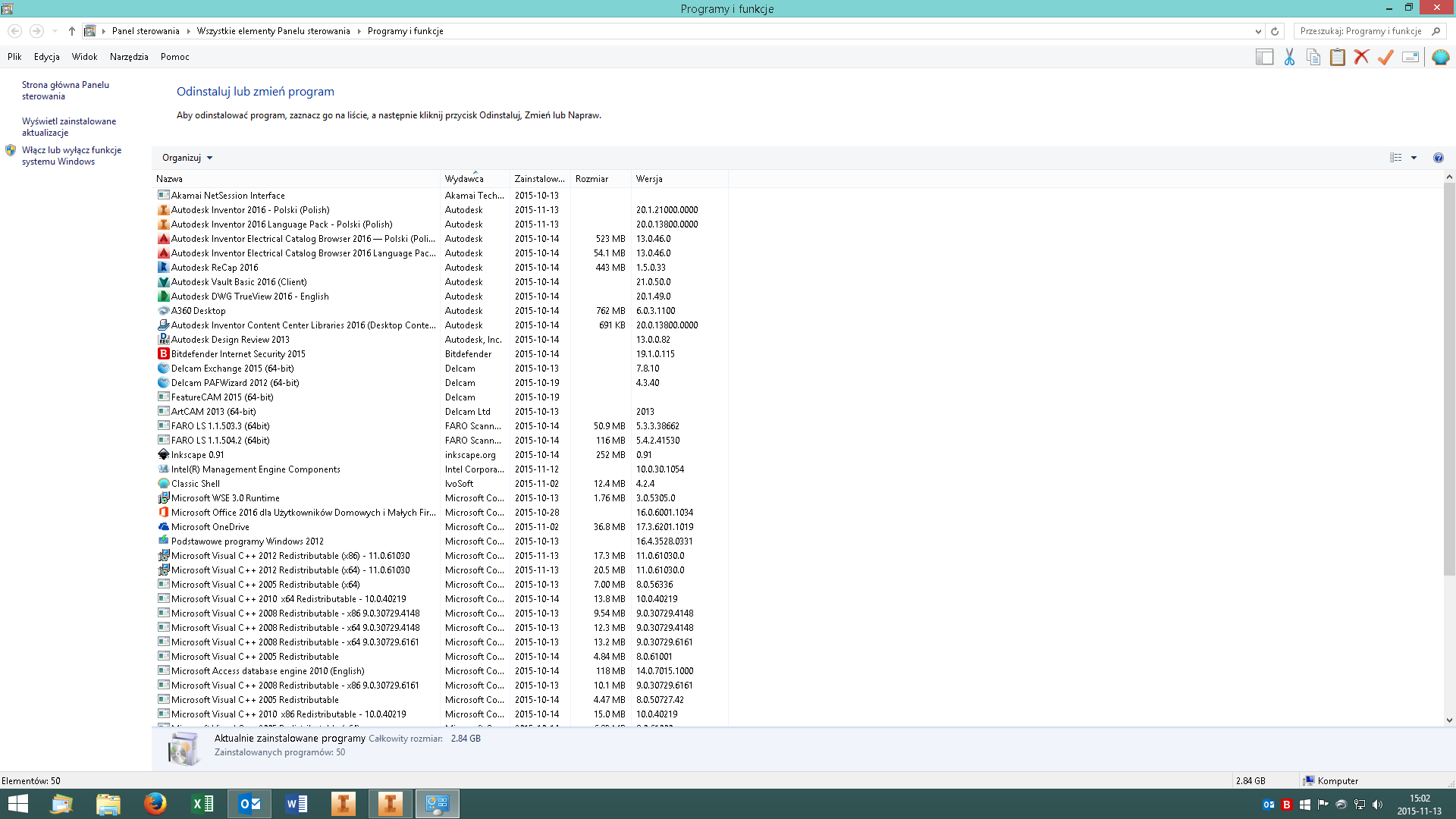Open the recent locations dropdown arrow
Screen dimensions: 1456x819
55,31
